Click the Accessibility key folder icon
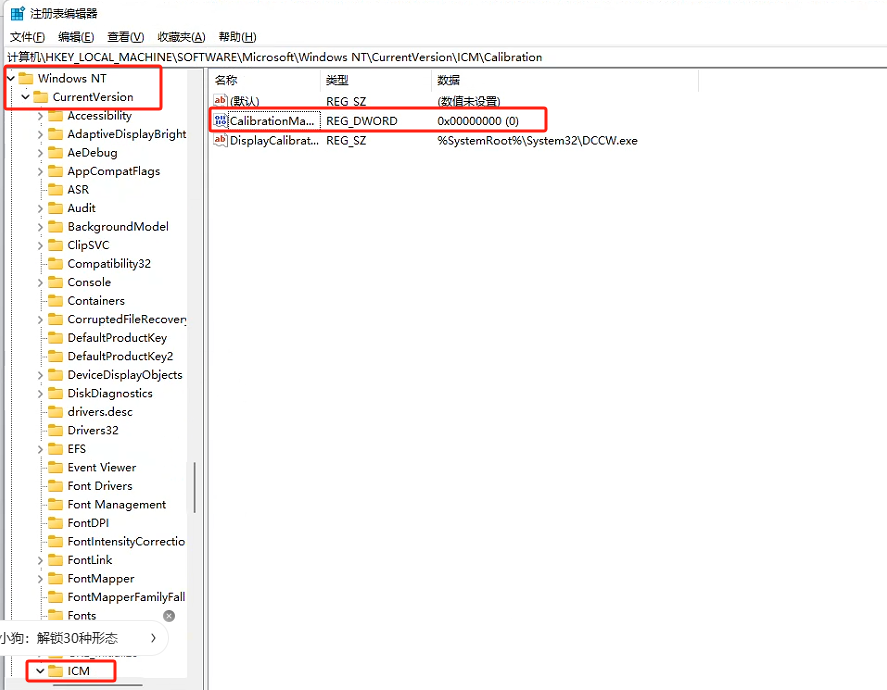The height and width of the screenshot is (690, 887). click(x=55, y=115)
